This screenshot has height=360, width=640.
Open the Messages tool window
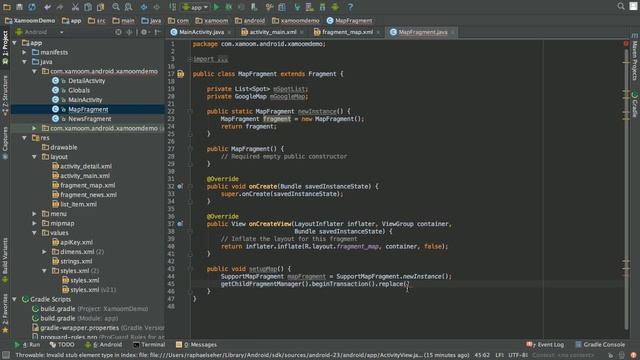[196, 345]
